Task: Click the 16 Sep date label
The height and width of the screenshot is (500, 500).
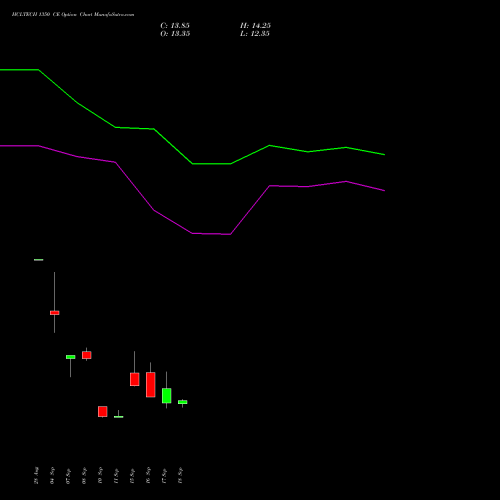Action: [x=148, y=475]
